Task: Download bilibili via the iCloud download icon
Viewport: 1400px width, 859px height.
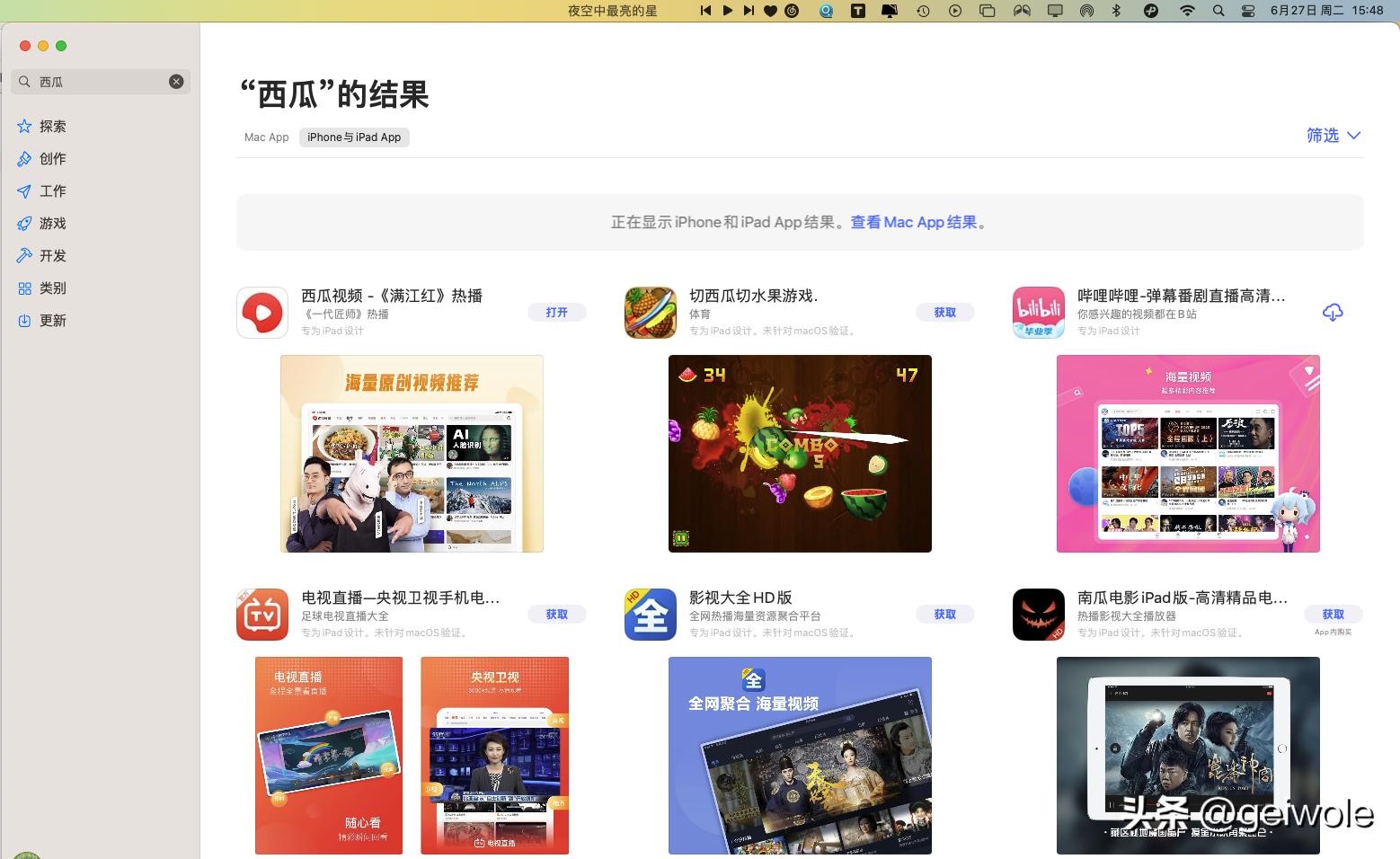Action: 1333,312
